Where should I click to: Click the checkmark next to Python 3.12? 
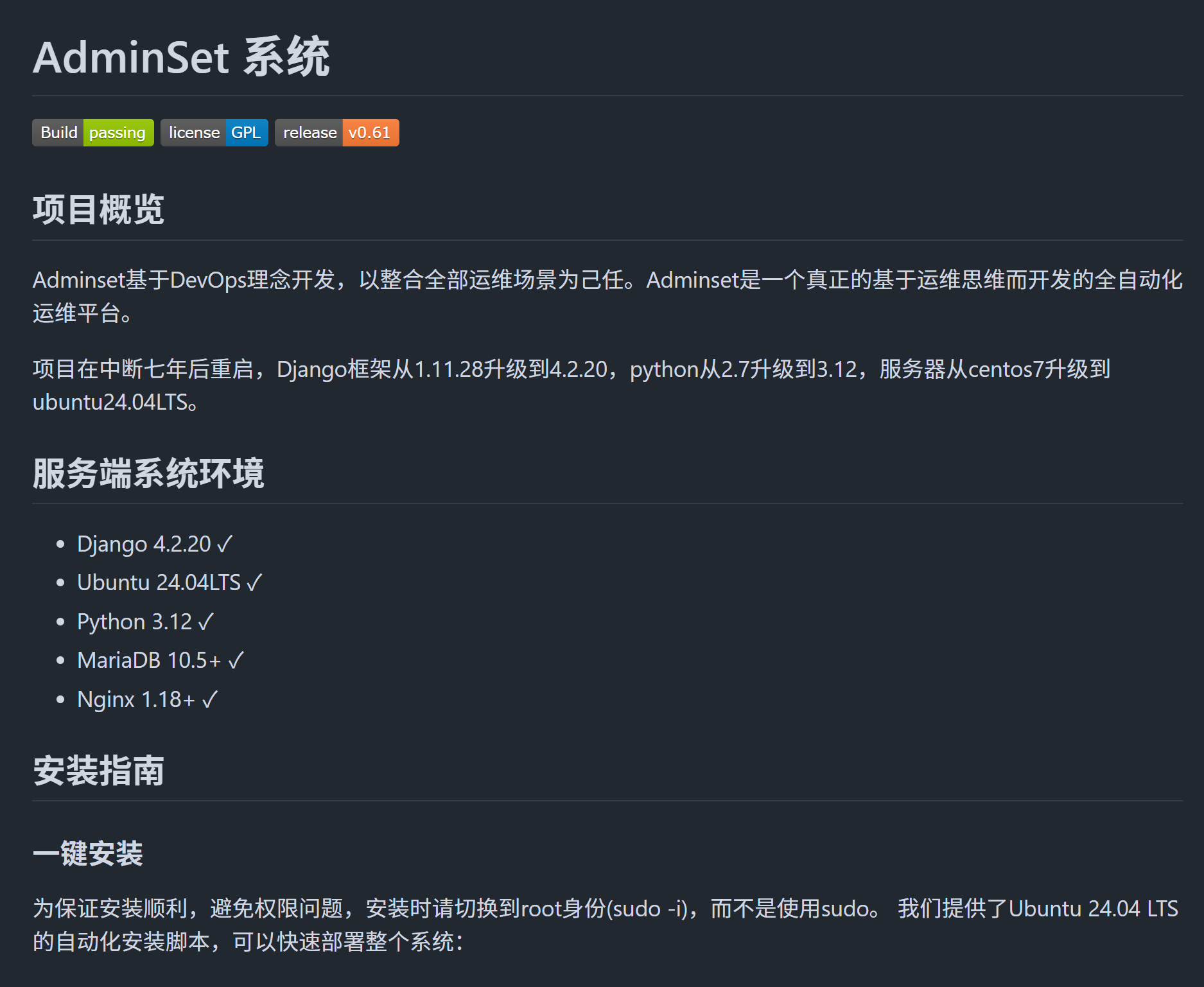point(206,622)
